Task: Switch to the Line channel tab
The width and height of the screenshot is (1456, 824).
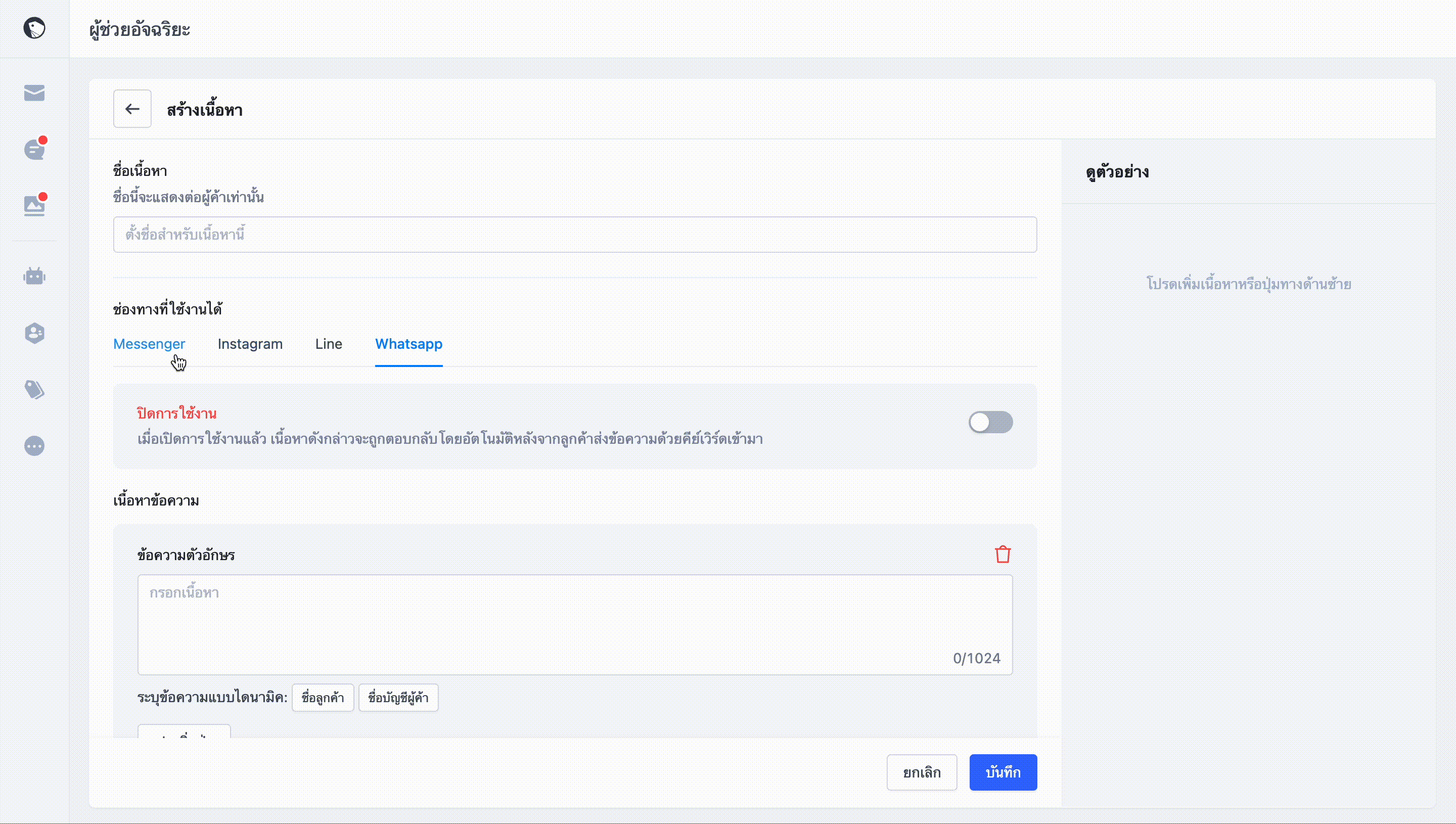Action: click(x=328, y=344)
